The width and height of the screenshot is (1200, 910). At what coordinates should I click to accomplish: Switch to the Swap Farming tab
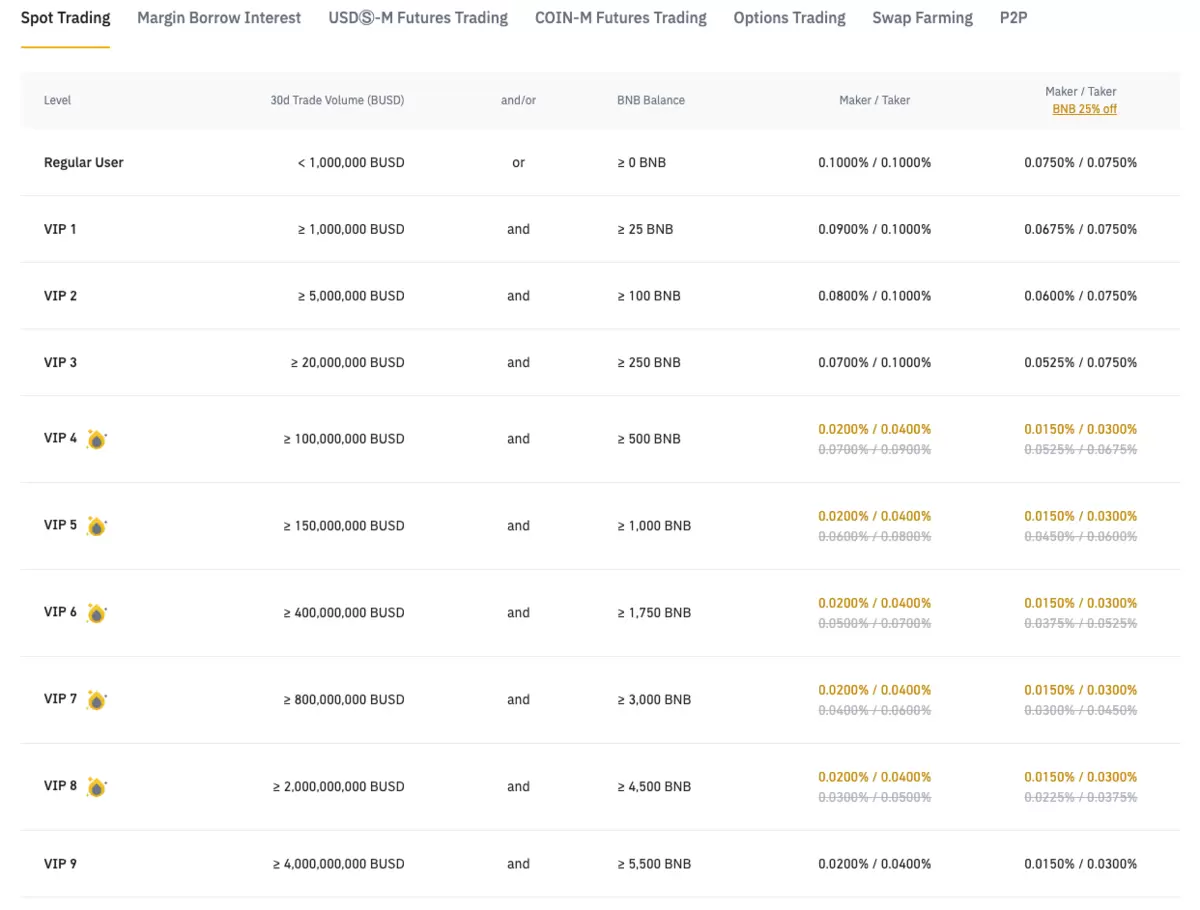tap(922, 18)
